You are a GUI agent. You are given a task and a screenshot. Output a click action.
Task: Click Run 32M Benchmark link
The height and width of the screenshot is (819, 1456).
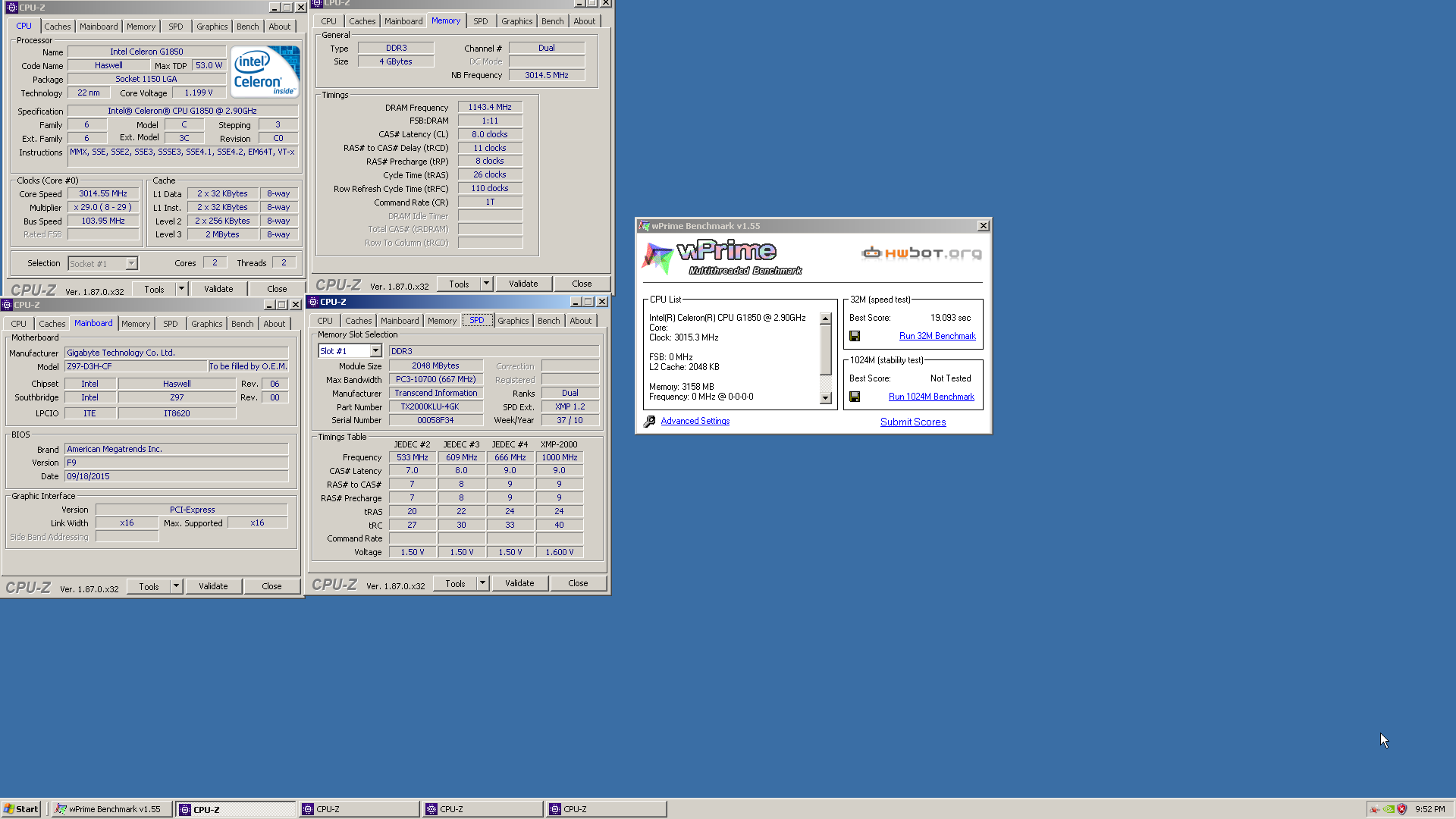[x=937, y=336]
